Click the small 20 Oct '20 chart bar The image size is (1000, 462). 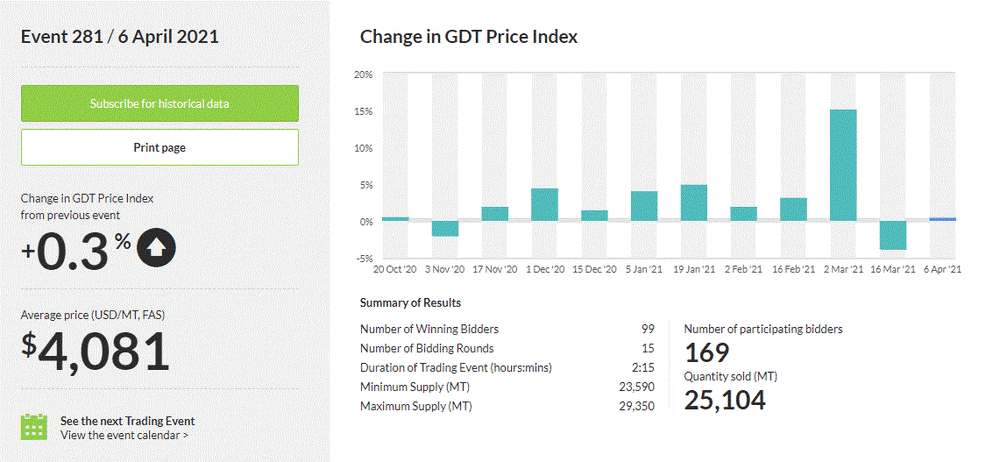click(395, 219)
